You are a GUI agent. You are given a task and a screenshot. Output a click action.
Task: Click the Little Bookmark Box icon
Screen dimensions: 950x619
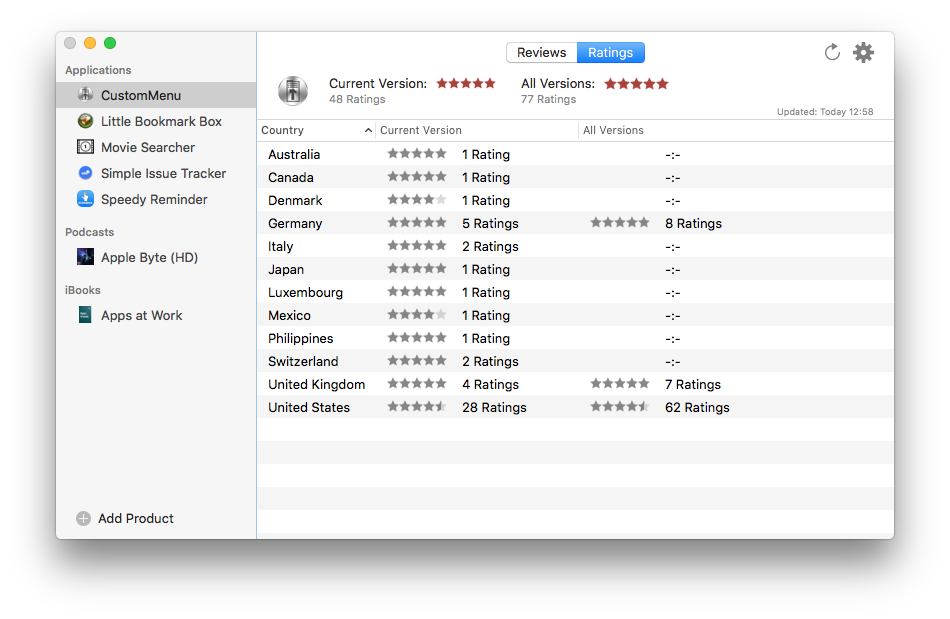tap(85, 121)
